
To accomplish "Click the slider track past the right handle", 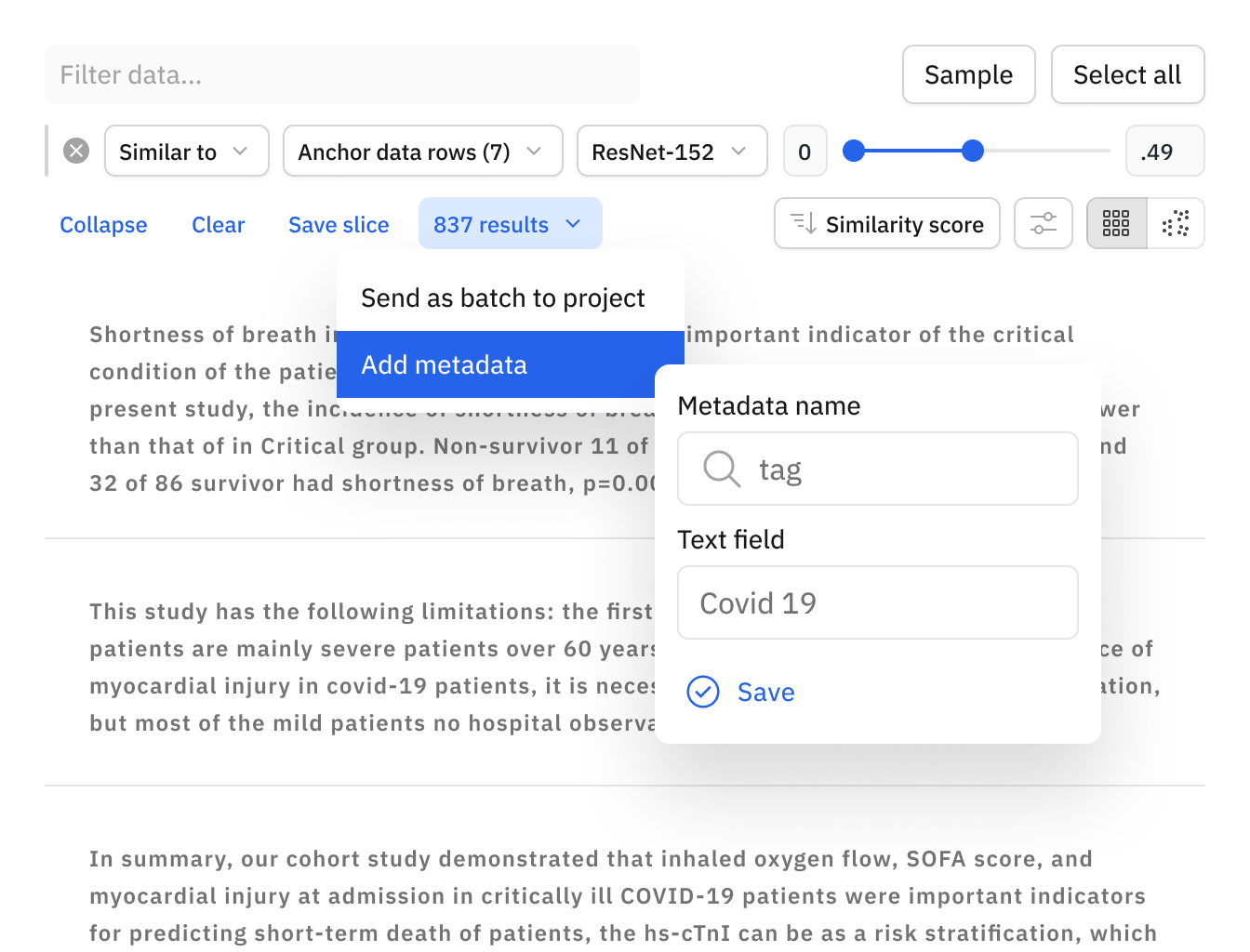I will point(1047,151).
